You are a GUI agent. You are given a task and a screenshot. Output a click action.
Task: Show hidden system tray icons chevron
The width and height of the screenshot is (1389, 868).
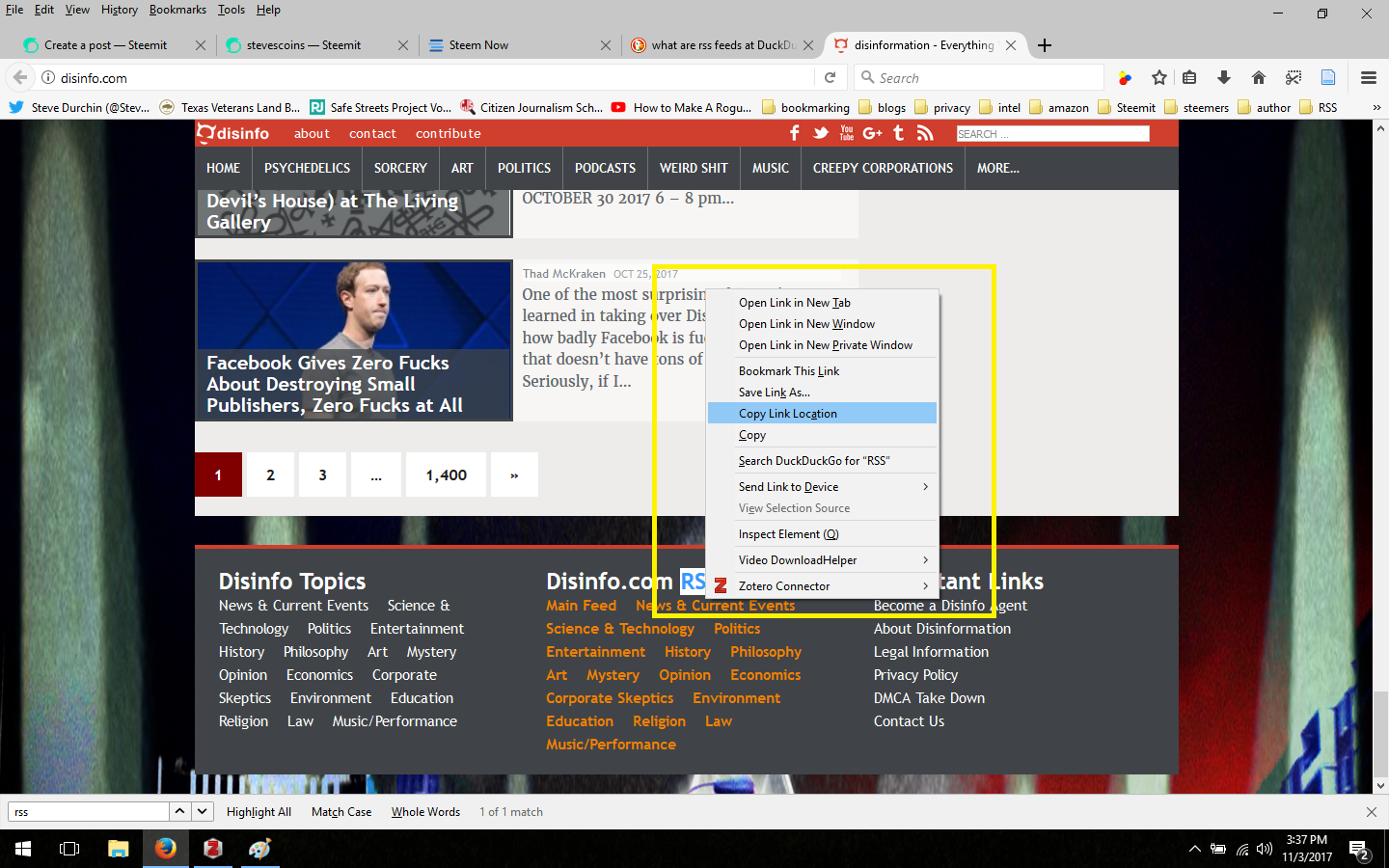coord(1194,850)
